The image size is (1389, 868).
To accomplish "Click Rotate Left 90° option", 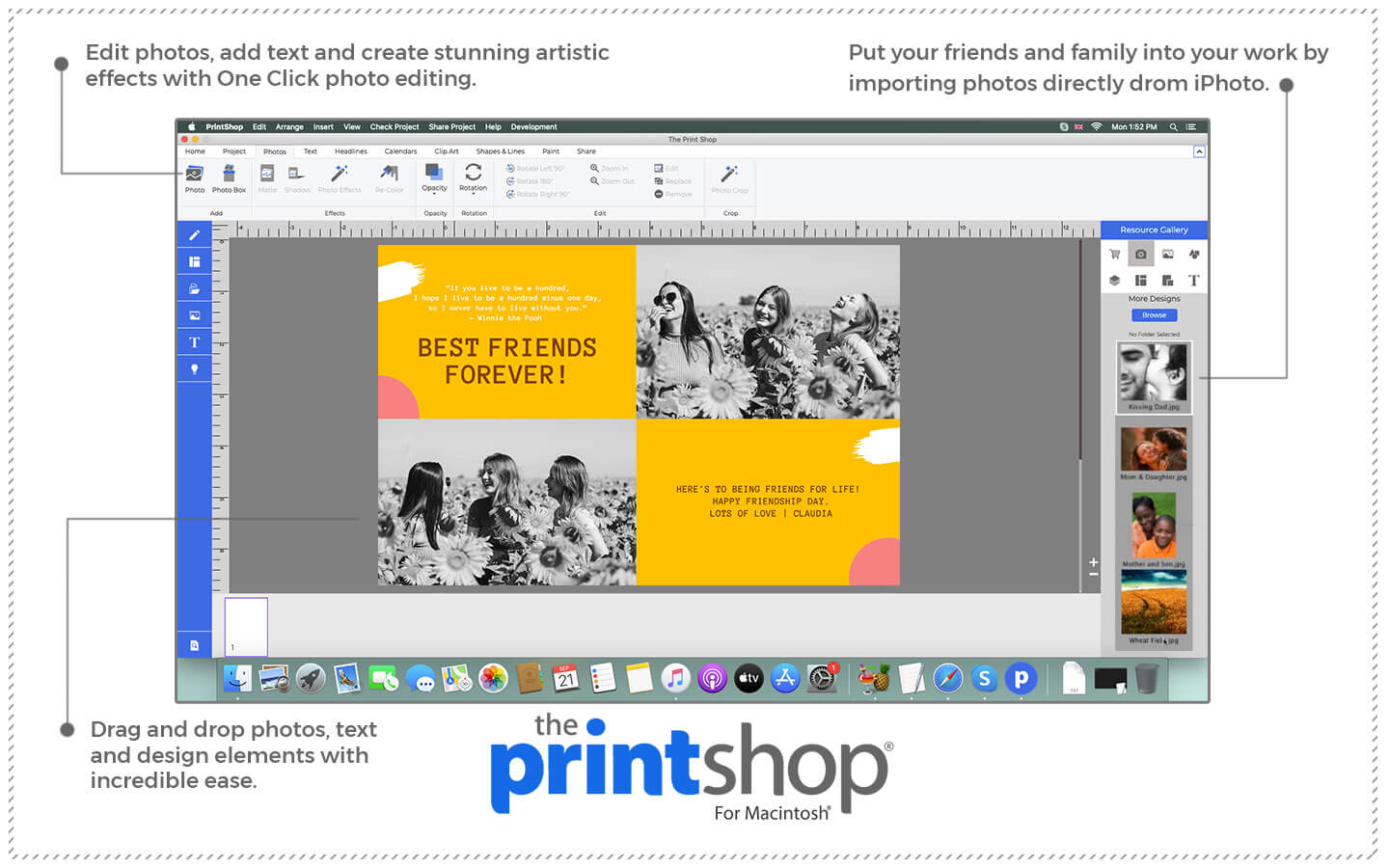I will 536,169.
